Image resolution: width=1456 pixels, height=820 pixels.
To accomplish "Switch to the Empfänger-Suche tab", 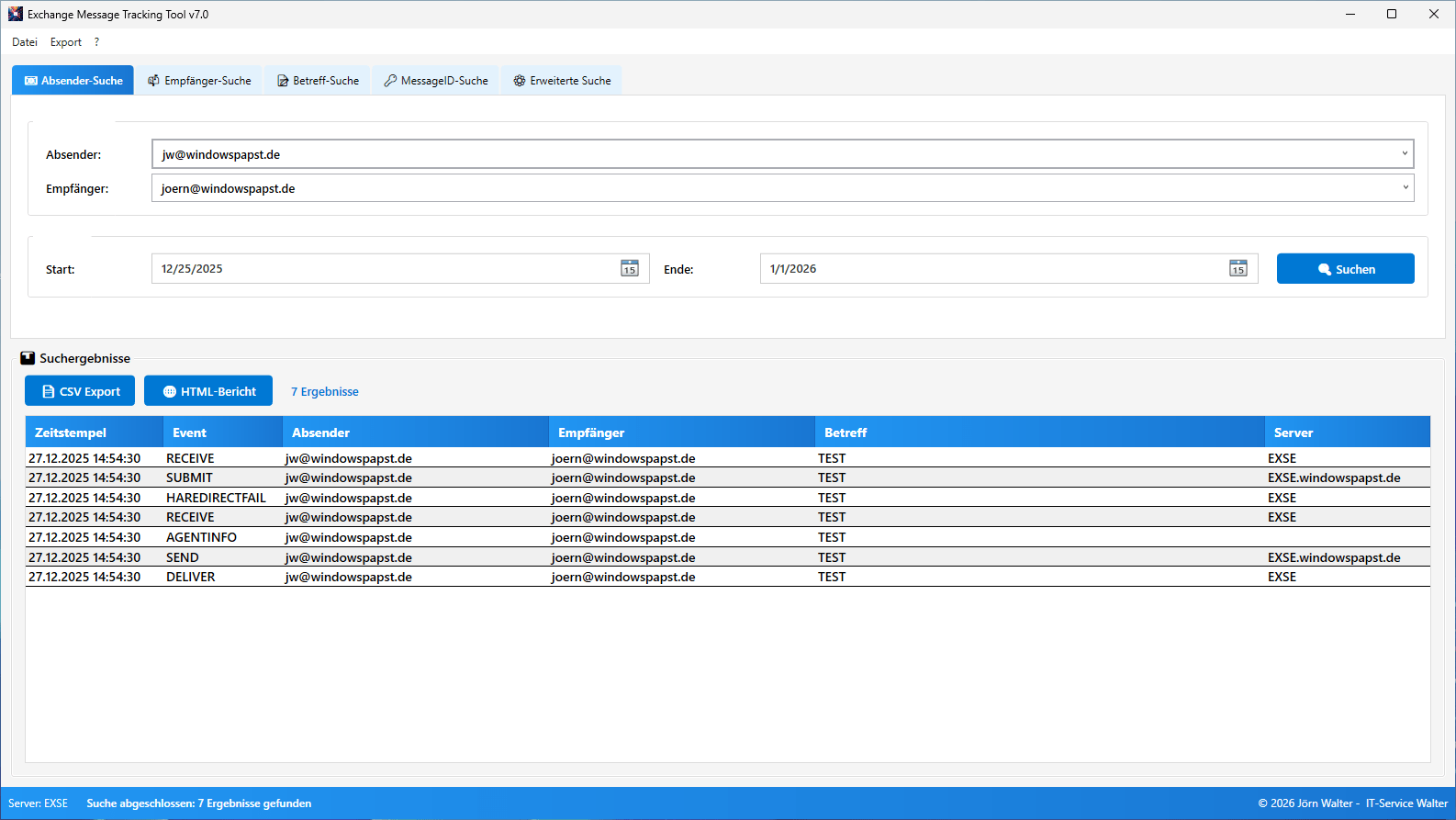I will (199, 81).
